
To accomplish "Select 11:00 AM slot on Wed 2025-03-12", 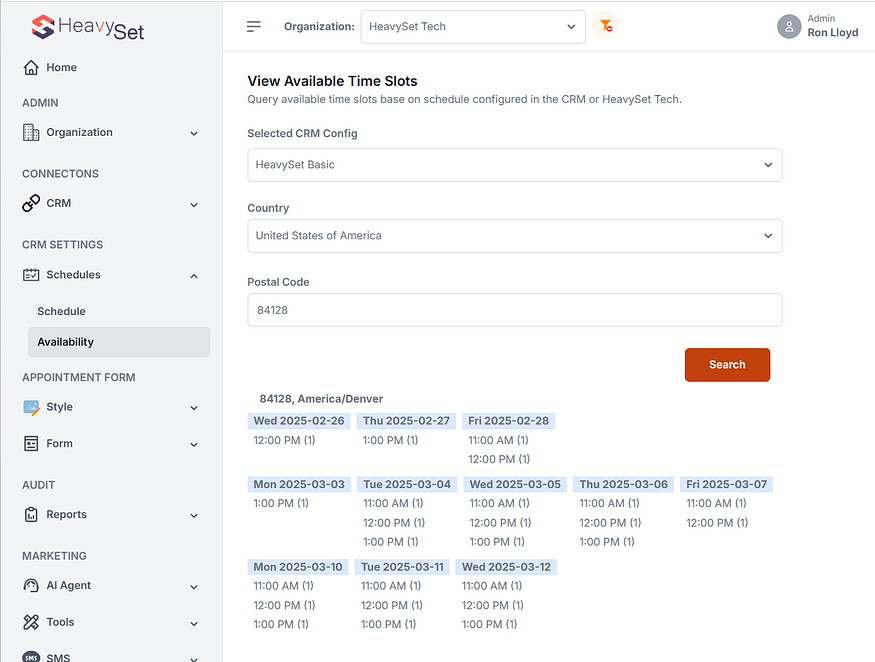I will pos(492,586).
